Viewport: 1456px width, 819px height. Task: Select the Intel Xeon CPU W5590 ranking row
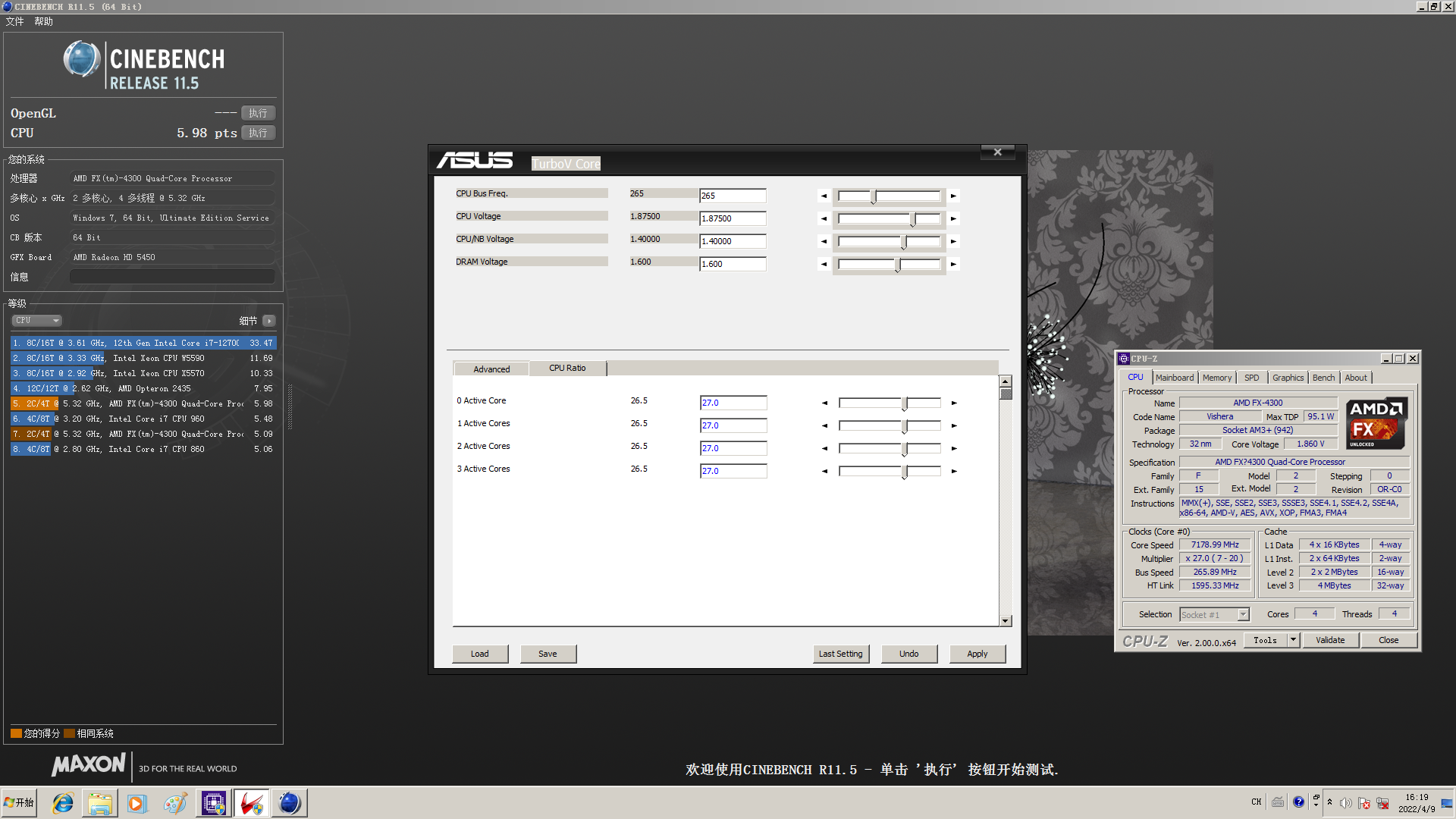click(x=143, y=358)
